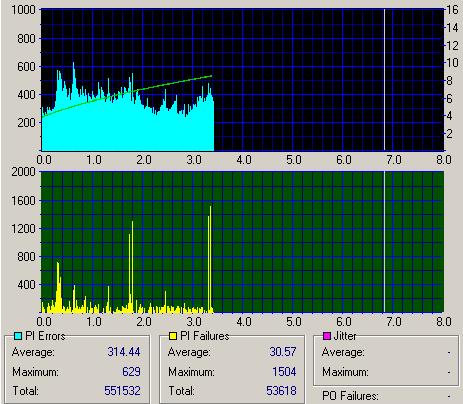Click the white position marker in bottom graph
463x404 pixels.
[x=384, y=242]
